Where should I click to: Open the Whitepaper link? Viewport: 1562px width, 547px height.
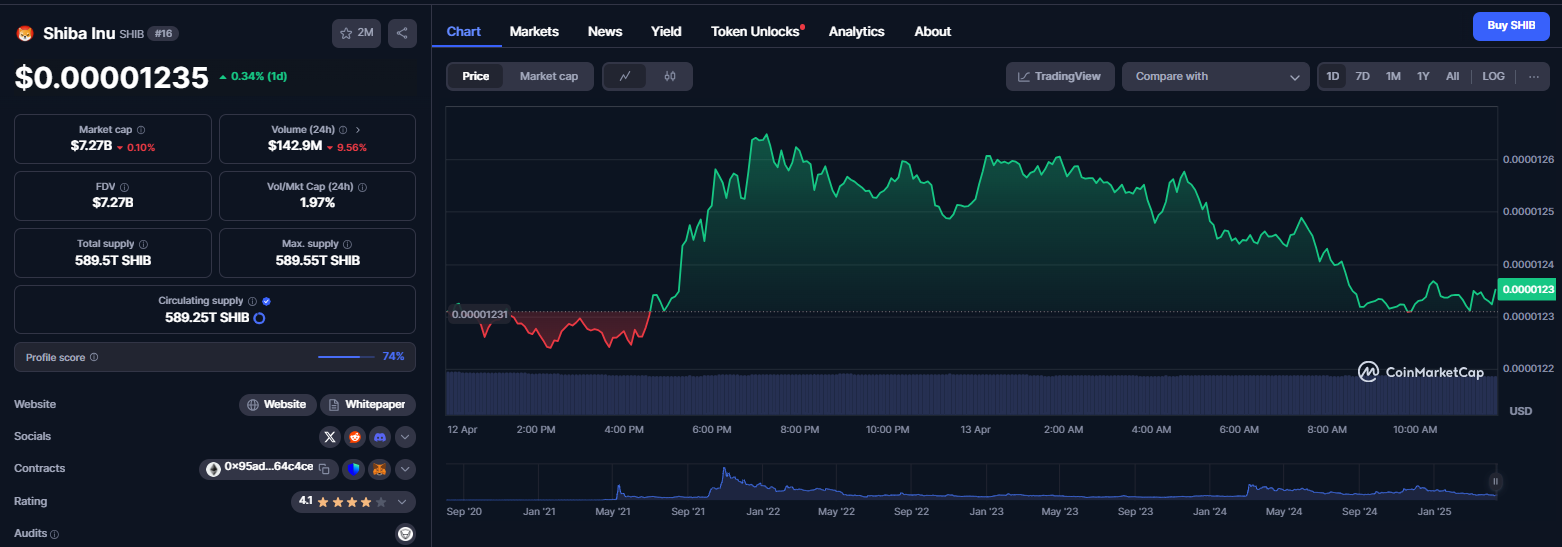pyautogui.click(x=368, y=405)
